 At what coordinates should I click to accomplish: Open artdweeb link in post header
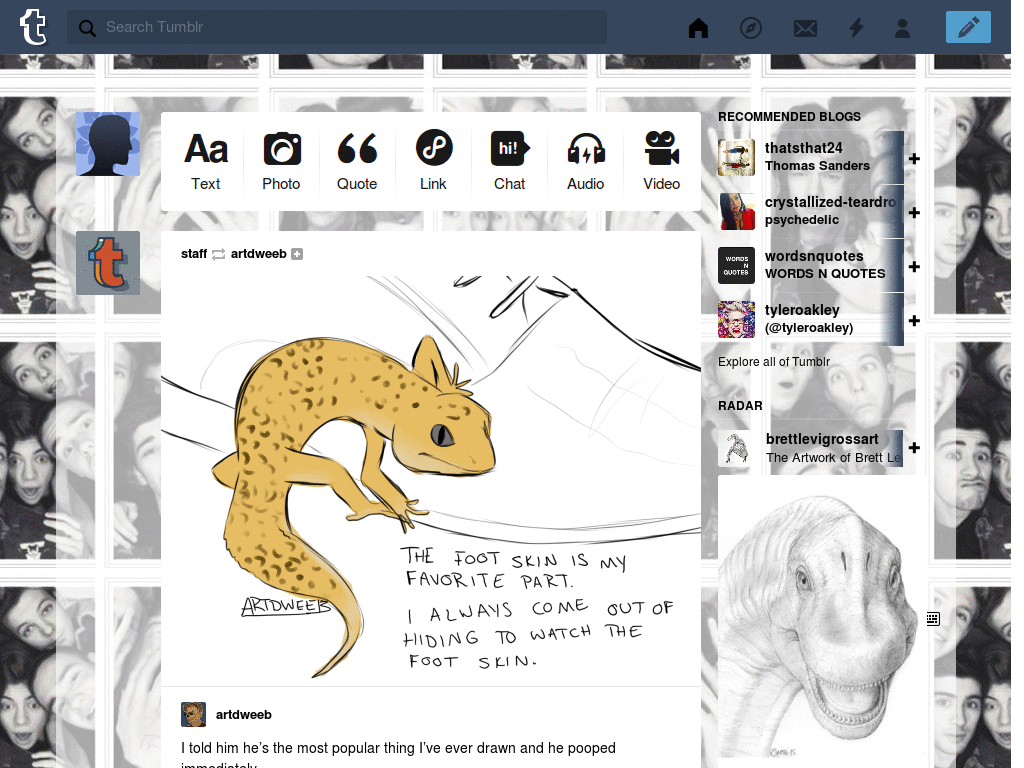pos(259,253)
